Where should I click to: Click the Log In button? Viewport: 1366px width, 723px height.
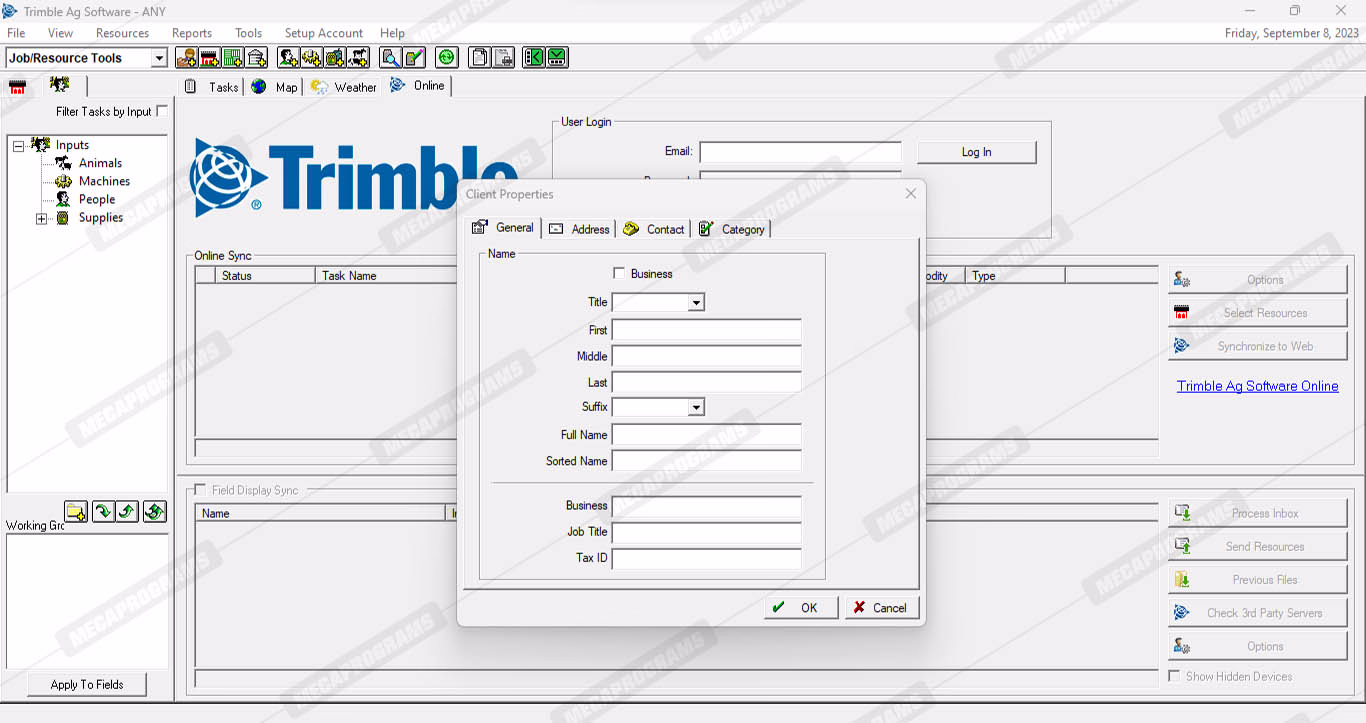(977, 152)
